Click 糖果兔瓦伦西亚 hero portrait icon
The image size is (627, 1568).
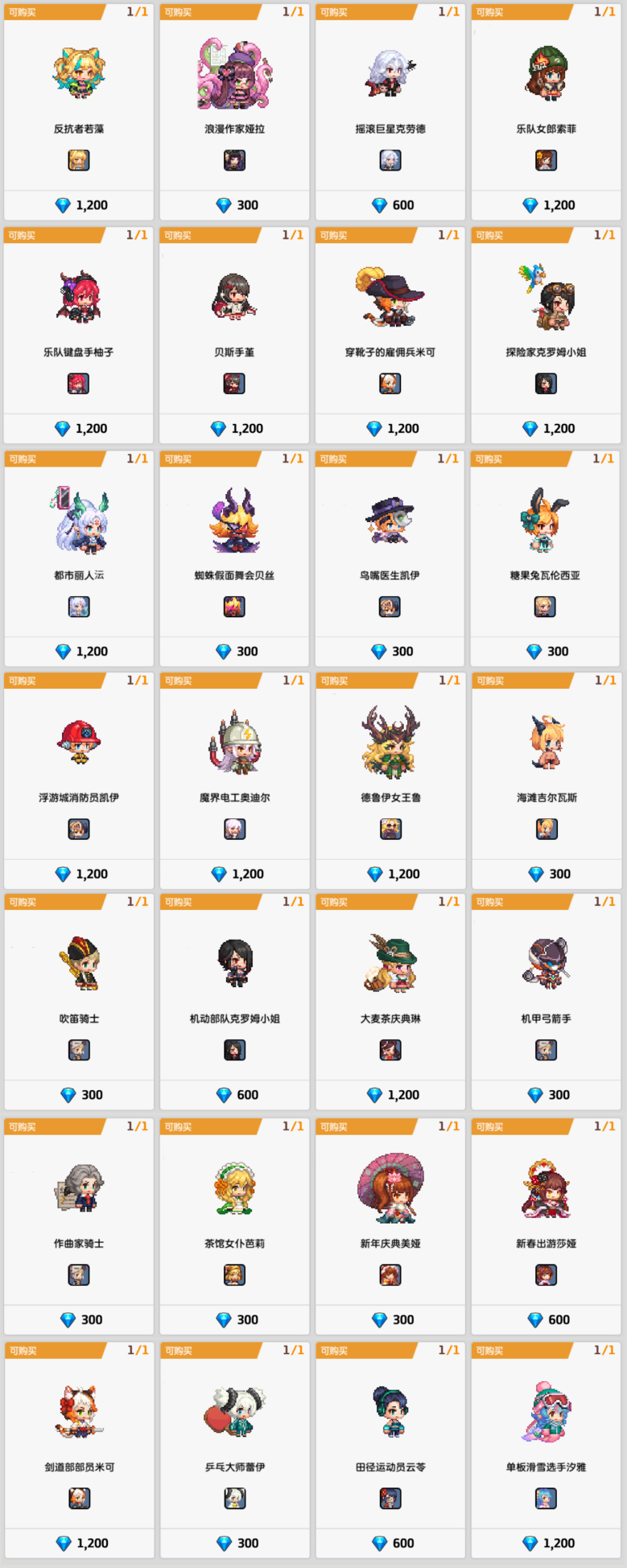[546, 607]
